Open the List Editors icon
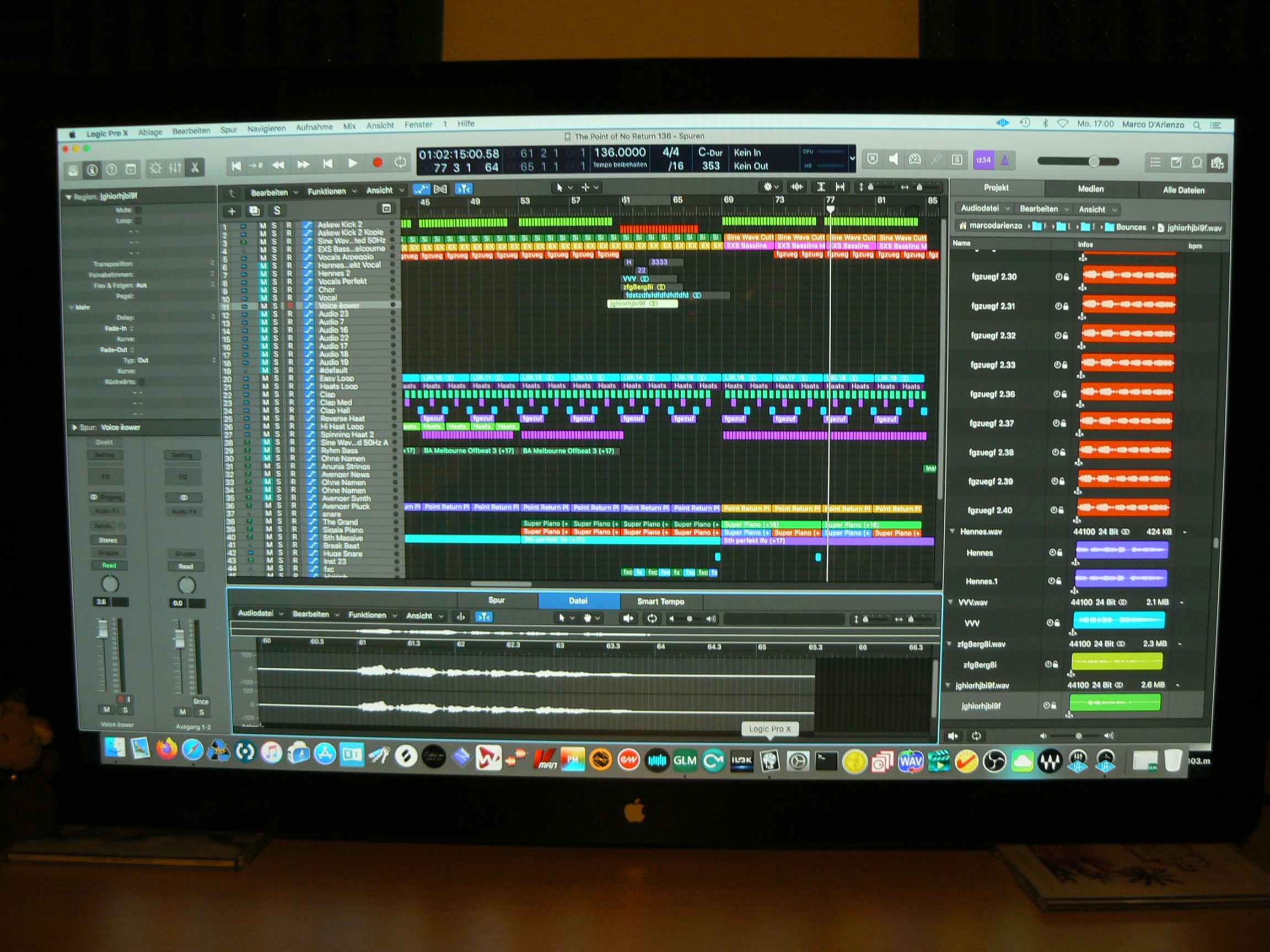1270x952 pixels. pos(1155,163)
